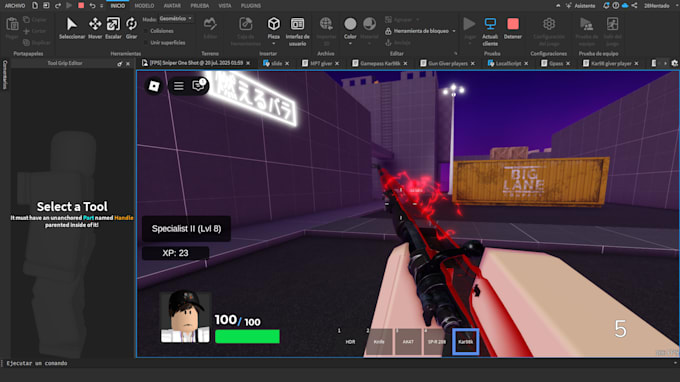Switch to the VISTA ribbon tab
The width and height of the screenshot is (680, 382).
(225, 6)
